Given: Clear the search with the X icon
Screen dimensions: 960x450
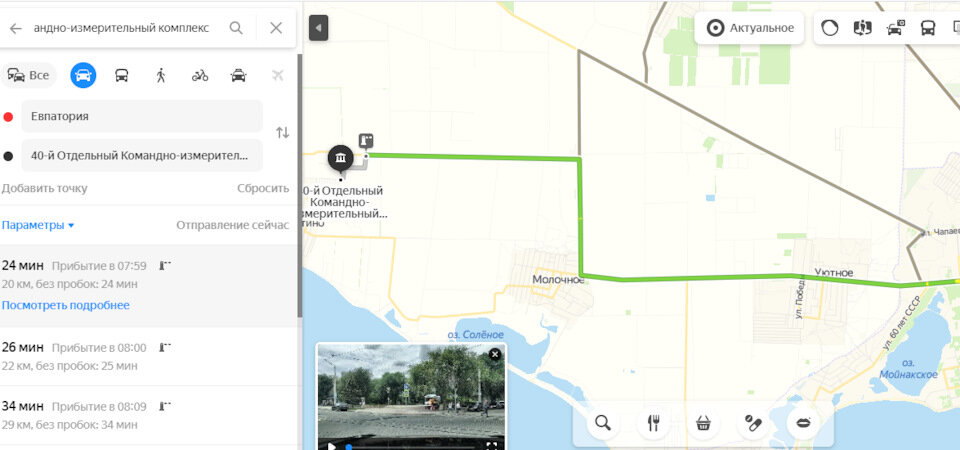Looking at the screenshot, I should tap(276, 28).
